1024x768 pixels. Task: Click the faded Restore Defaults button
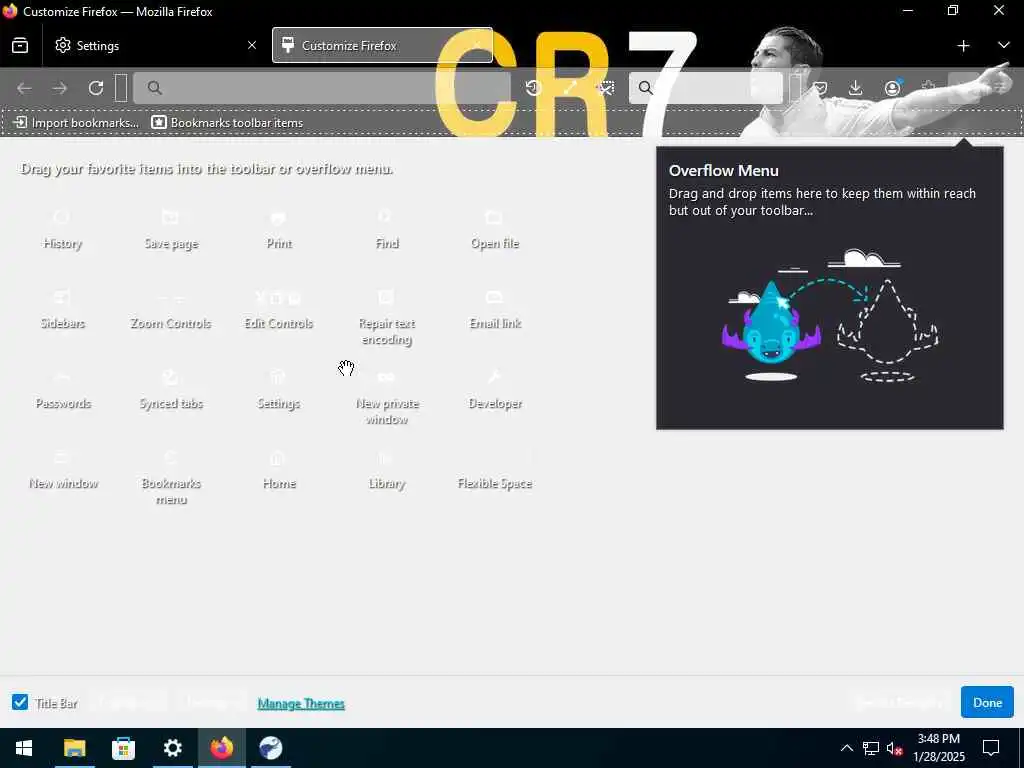coord(901,702)
